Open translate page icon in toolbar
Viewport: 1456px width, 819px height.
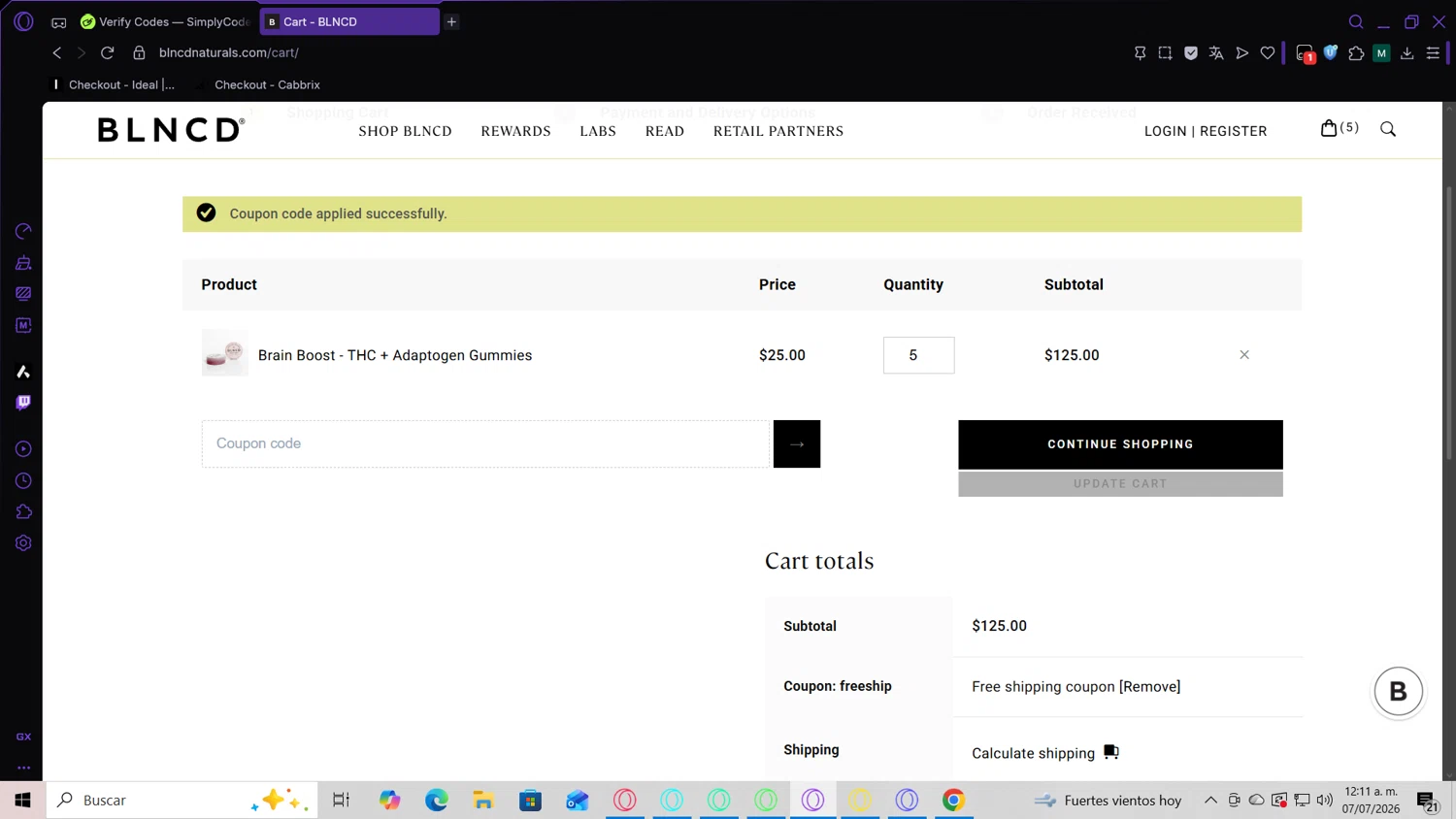click(1216, 53)
